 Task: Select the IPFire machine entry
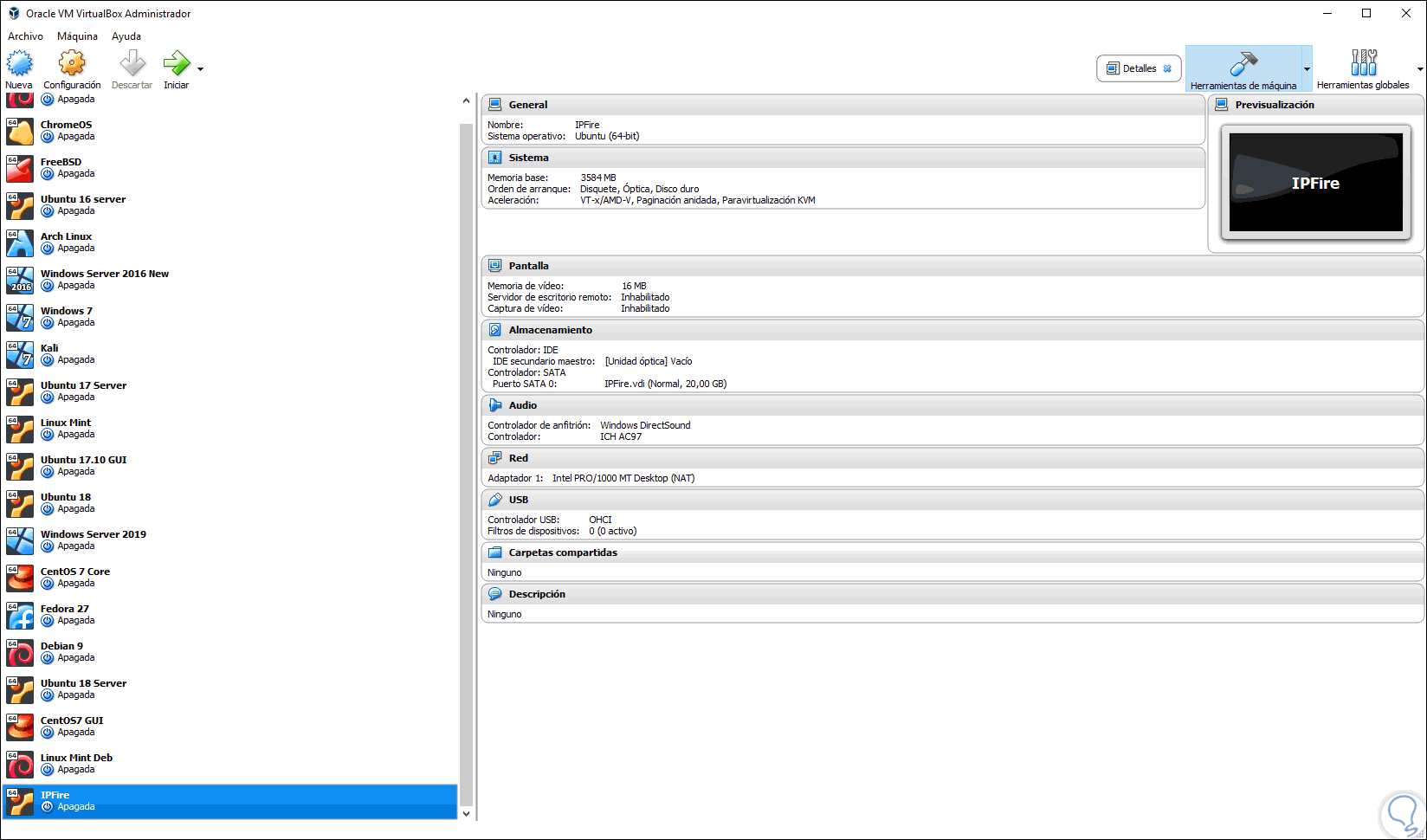[x=229, y=802]
